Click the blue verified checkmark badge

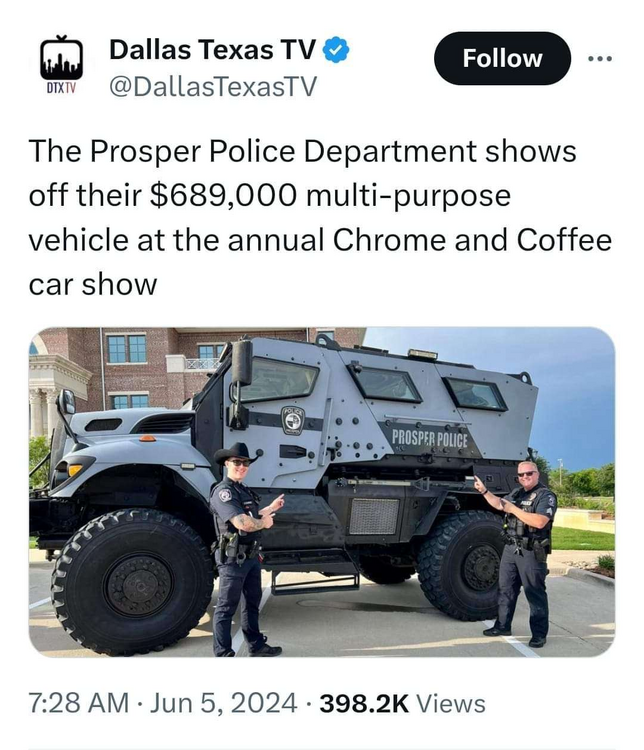pyautogui.click(x=337, y=50)
